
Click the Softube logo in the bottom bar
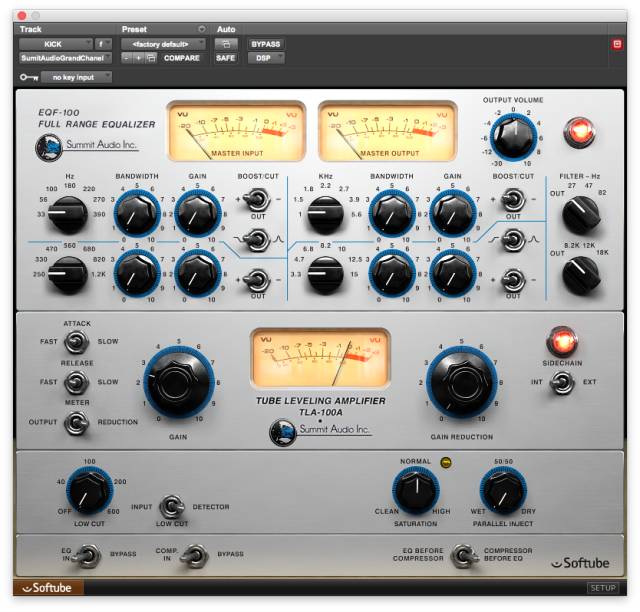click(x=48, y=588)
